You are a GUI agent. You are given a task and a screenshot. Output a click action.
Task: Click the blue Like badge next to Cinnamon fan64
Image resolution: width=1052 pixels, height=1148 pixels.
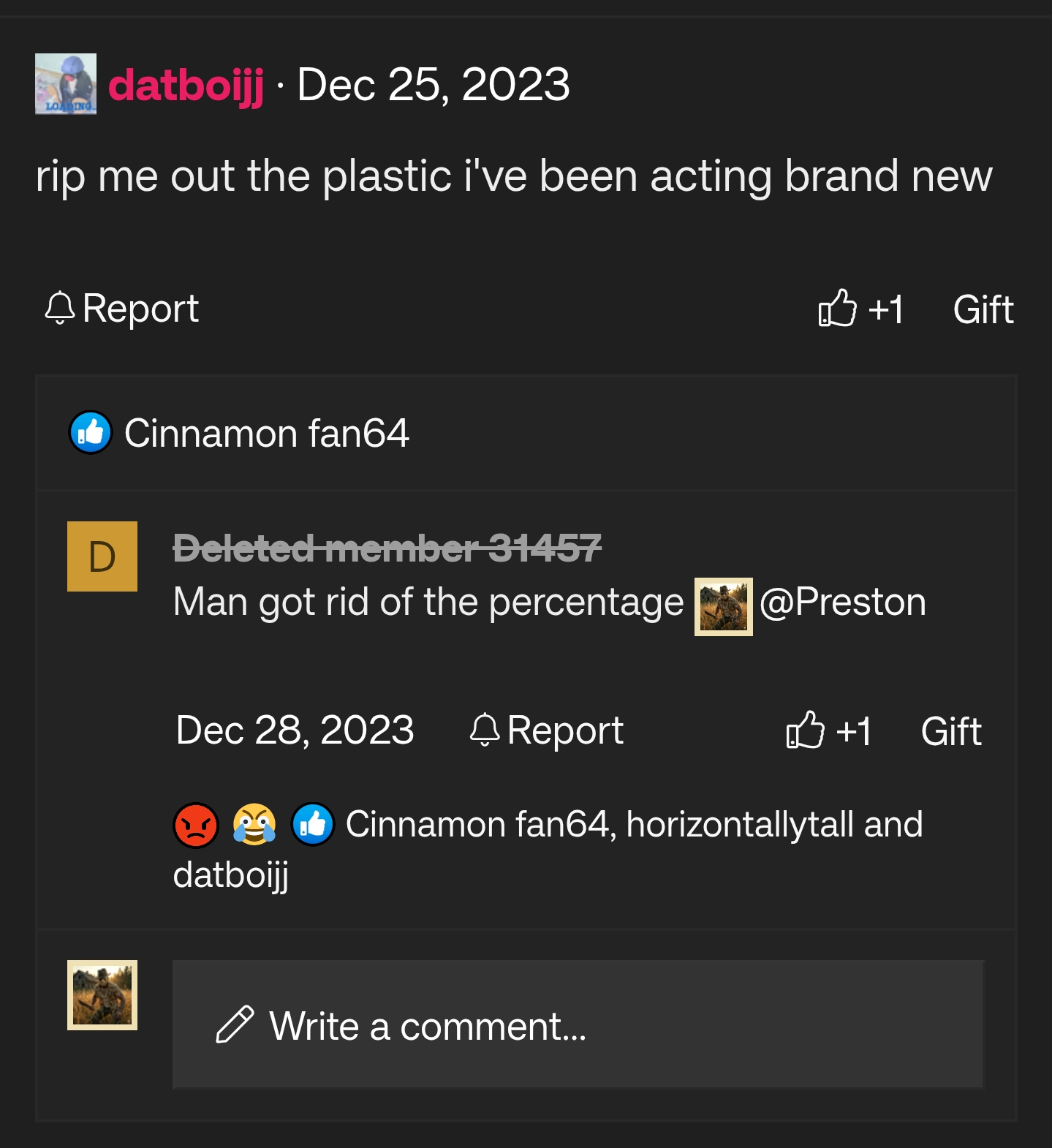point(91,434)
